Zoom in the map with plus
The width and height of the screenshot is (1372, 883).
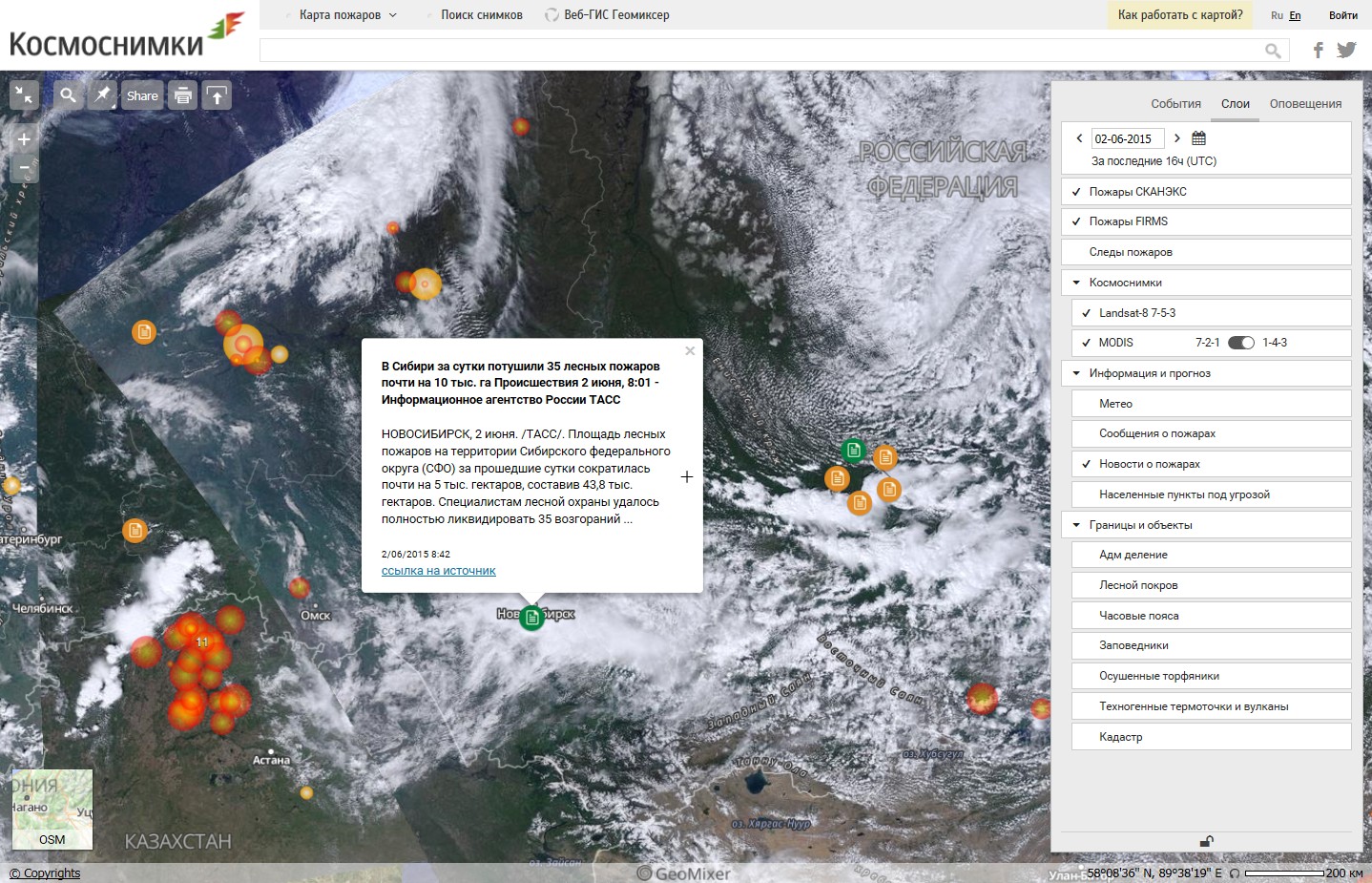click(24, 138)
